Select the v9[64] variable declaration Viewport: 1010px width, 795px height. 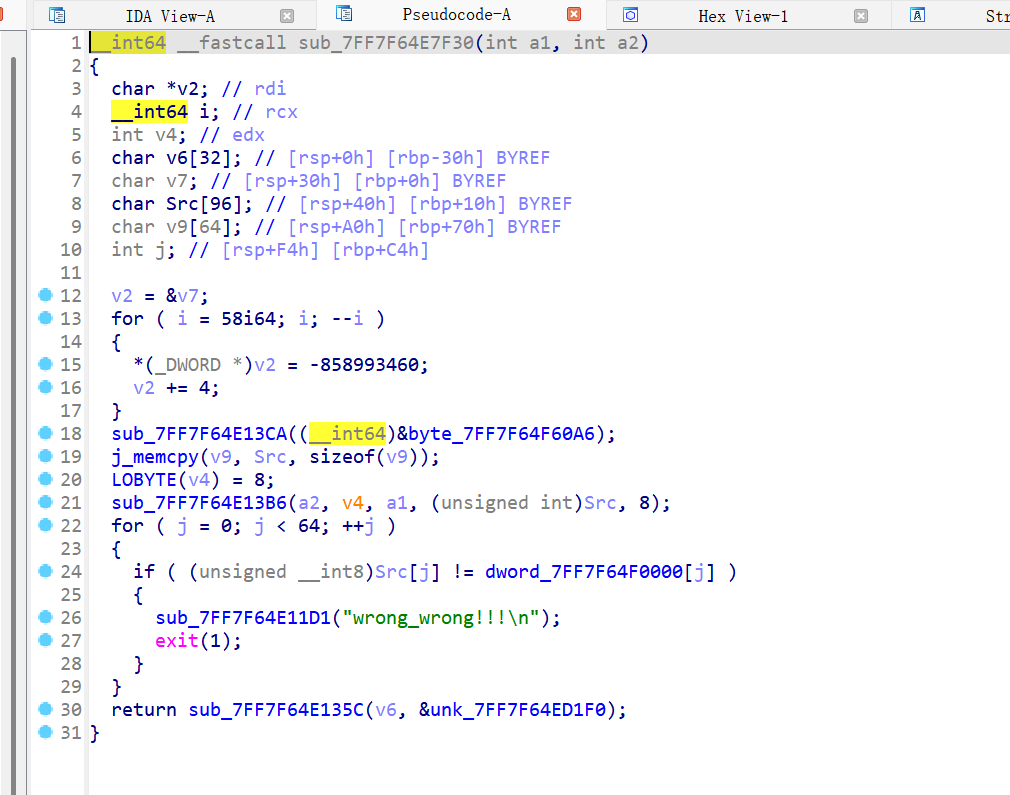pos(176,227)
